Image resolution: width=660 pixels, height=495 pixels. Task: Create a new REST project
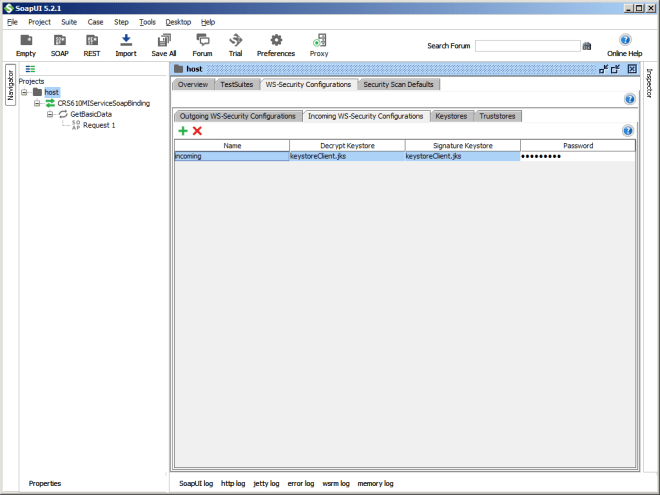point(92,44)
